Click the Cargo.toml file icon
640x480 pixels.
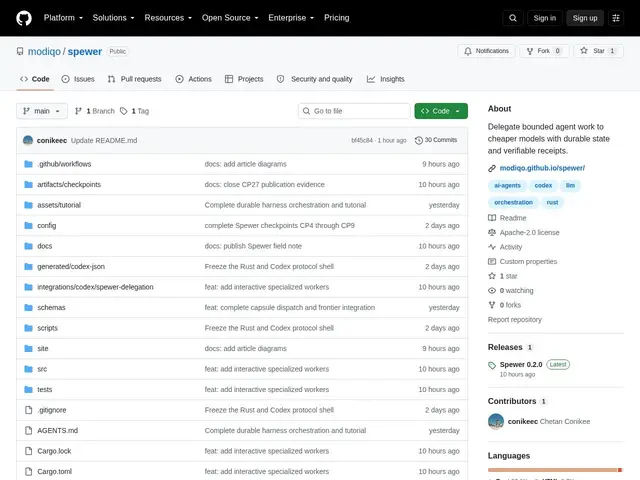28,471
